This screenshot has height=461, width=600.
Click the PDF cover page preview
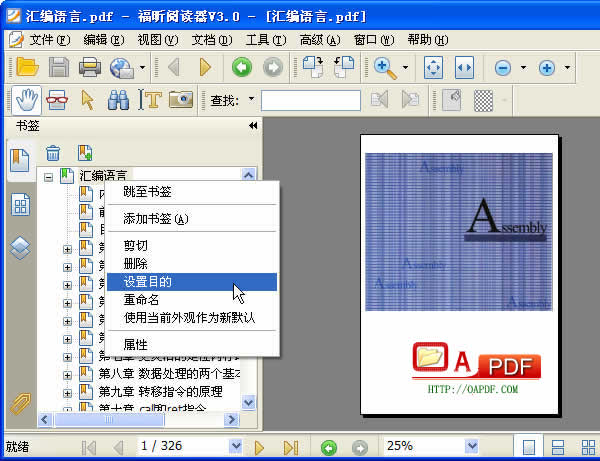click(x=459, y=274)
